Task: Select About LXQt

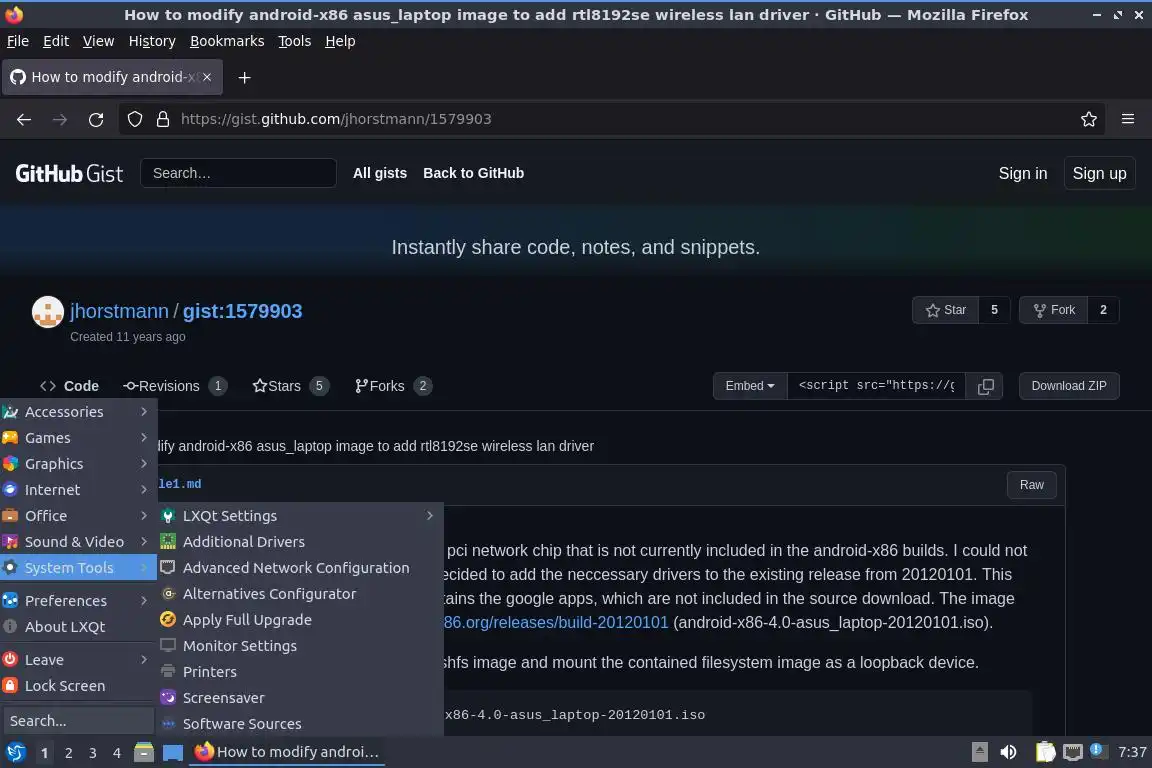Action: pos(78,627)
